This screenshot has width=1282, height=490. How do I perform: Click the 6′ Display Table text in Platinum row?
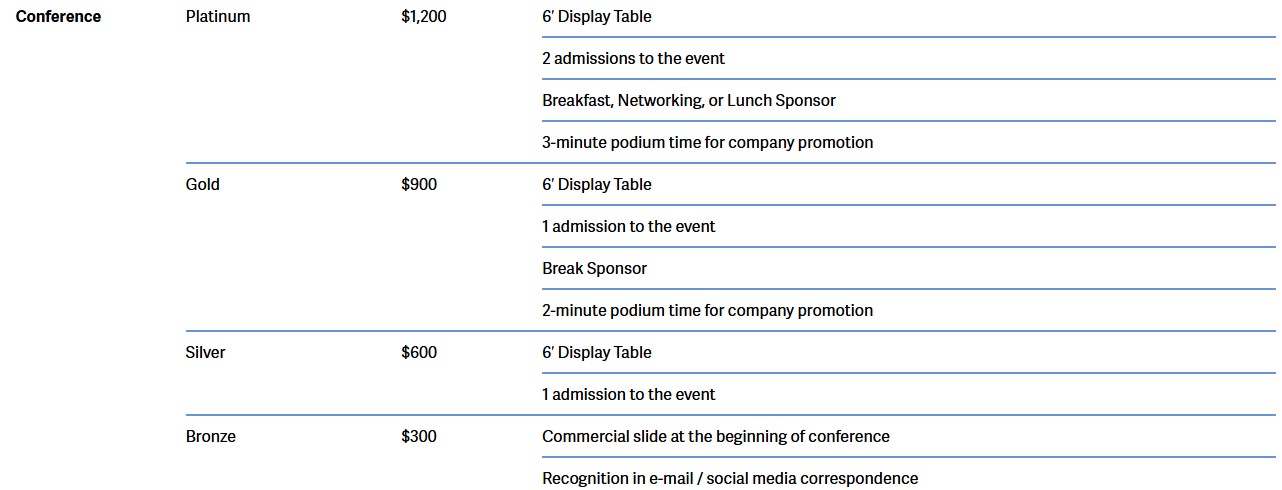click(x=597, y=17)
